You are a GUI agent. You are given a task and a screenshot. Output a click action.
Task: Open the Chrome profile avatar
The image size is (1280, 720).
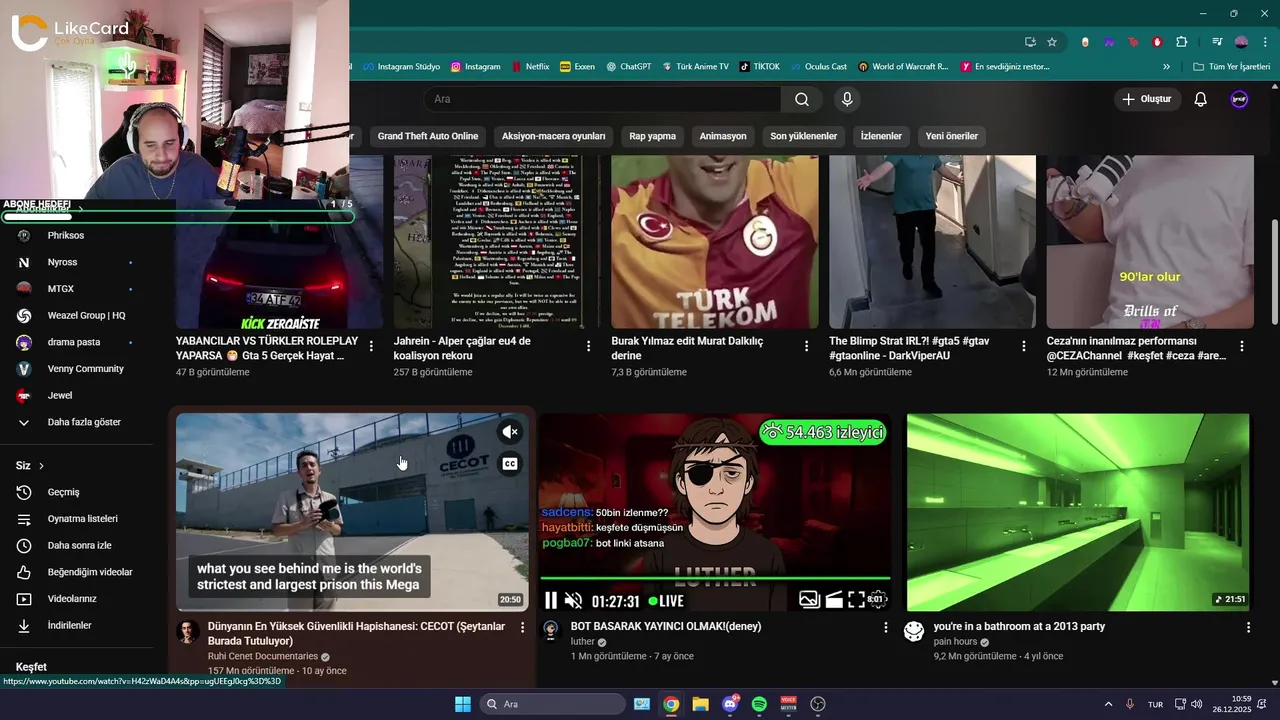pyautogui.click(x=1241, y=42)
